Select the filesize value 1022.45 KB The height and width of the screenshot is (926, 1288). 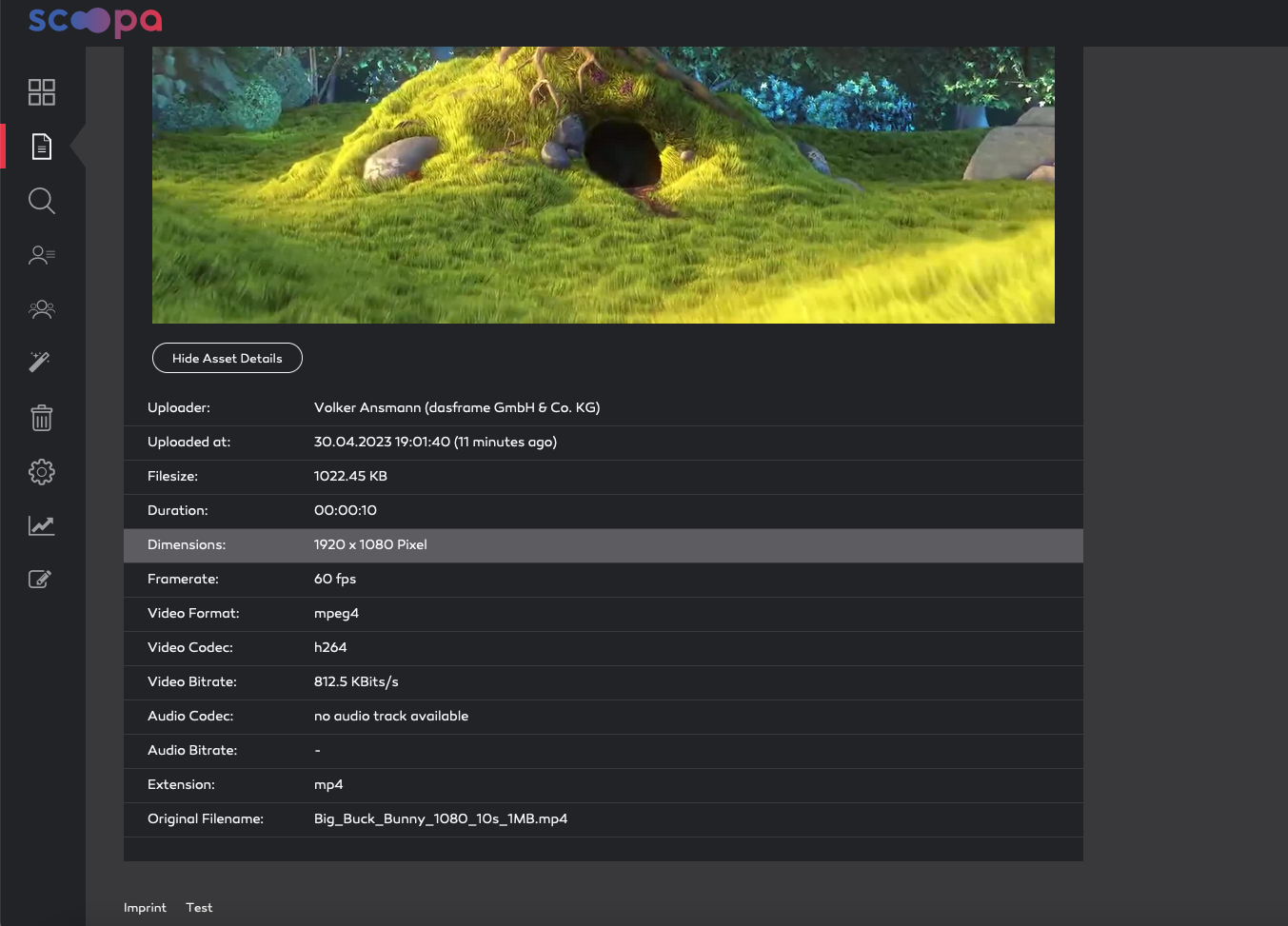click(x=350, y=476)
